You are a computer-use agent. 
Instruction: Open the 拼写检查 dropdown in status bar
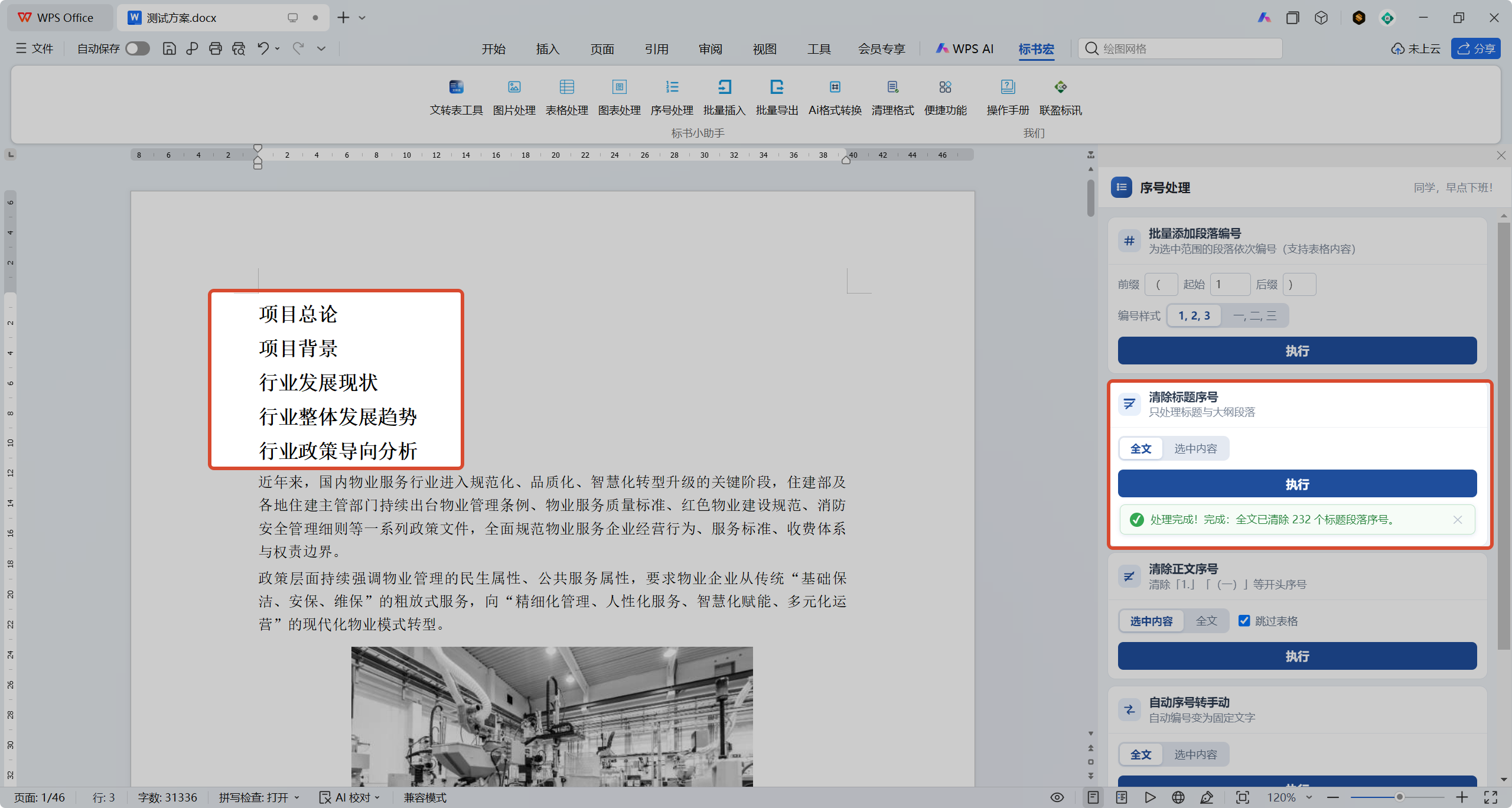pyautogui.click(x=259, y=797)
